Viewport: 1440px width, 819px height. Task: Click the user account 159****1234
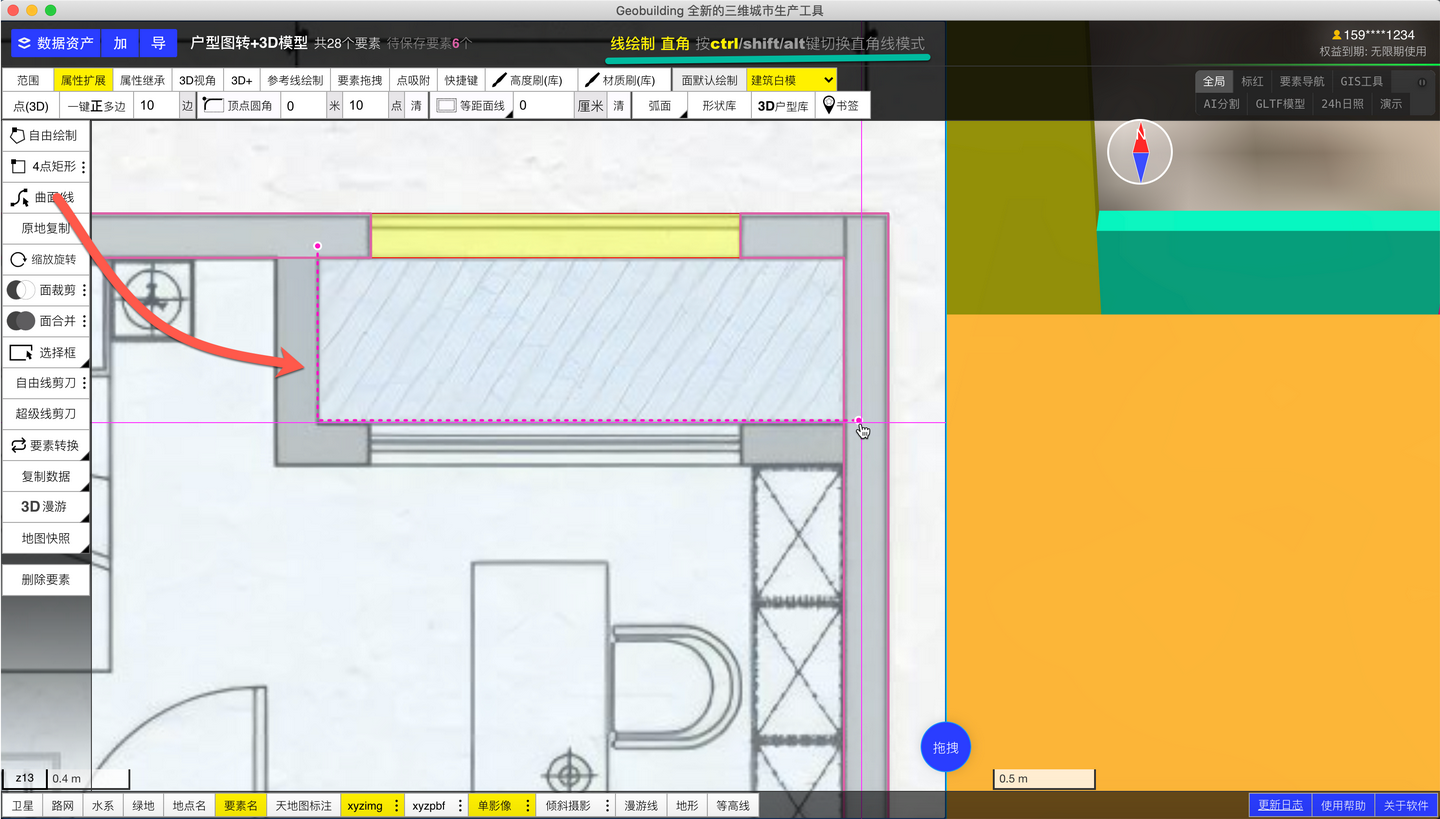coord(1372,35)
